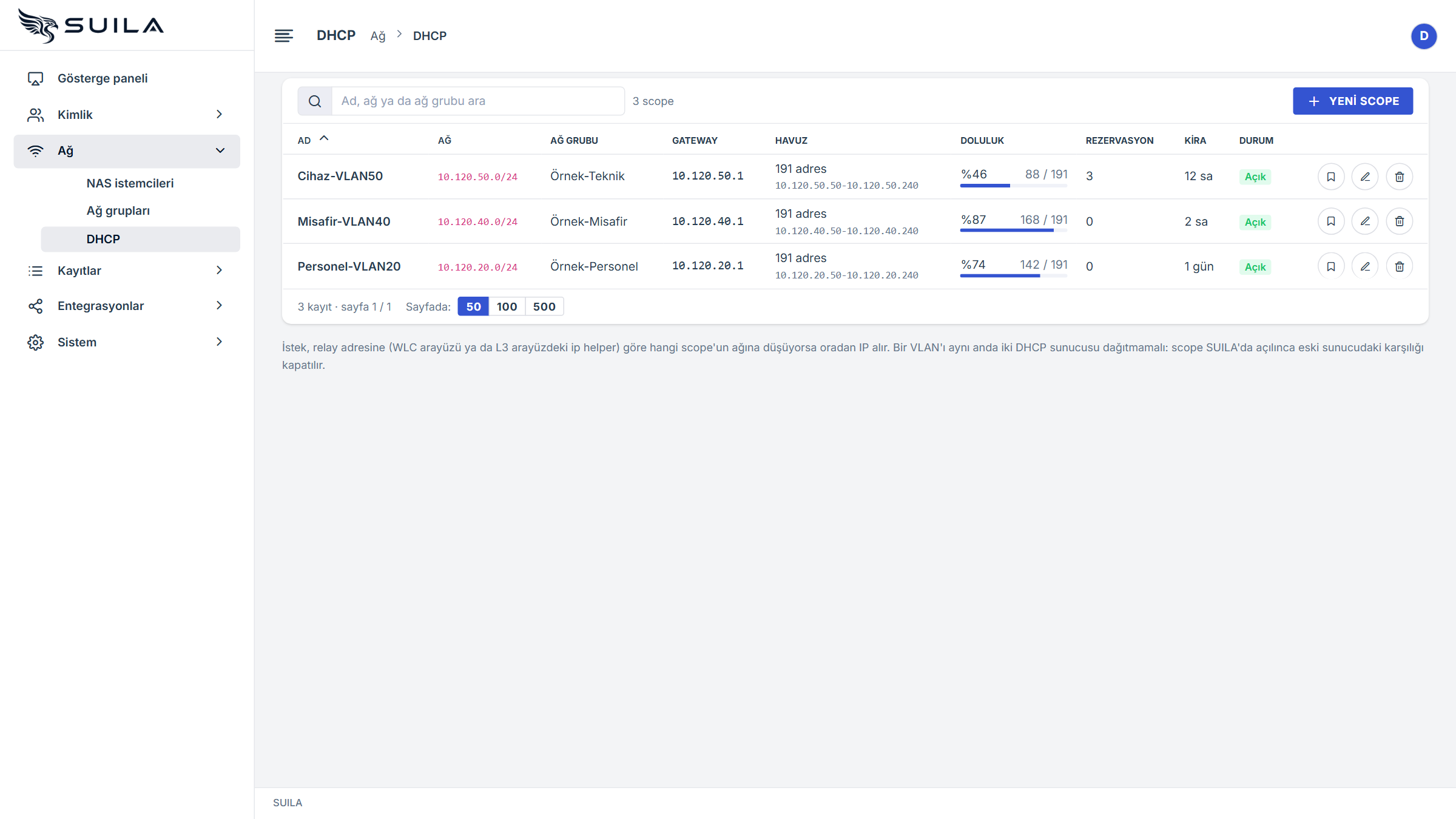This screenshot has height=819, width=1456.
Task: Click the Örnek-Teknik network group
Action: pos(587,176)
